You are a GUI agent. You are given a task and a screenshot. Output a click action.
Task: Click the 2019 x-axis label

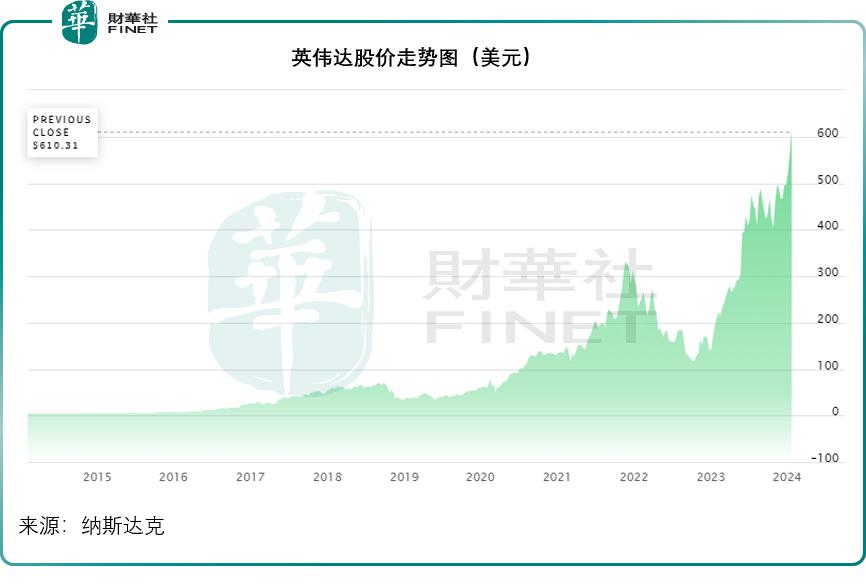tap(404, 477)
